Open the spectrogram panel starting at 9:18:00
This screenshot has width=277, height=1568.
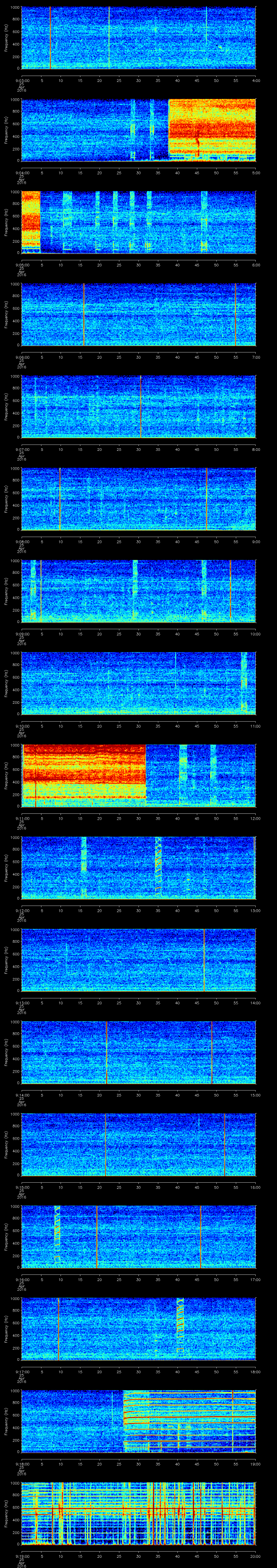click(138, 1421)
